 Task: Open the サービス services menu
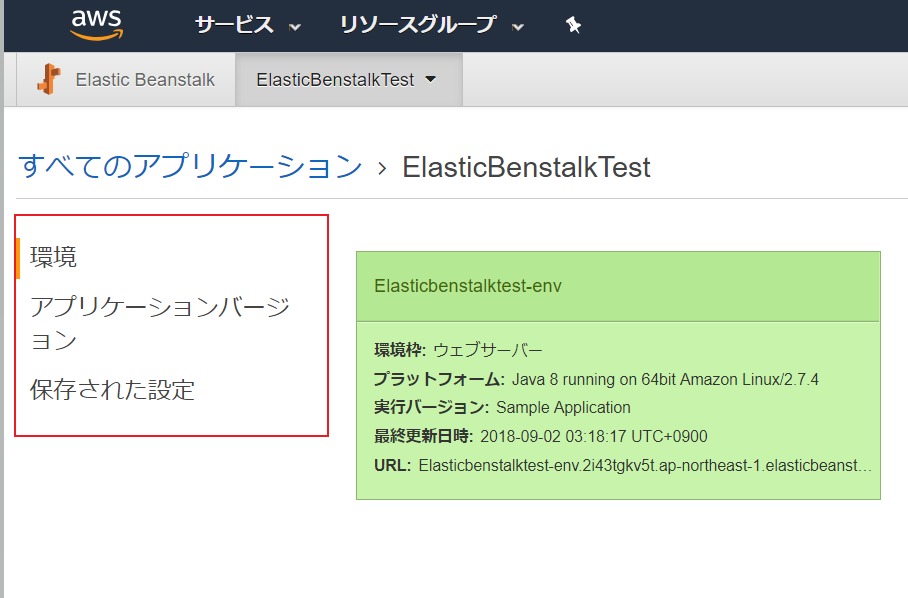pyautogui.click(x=233, y=26)
